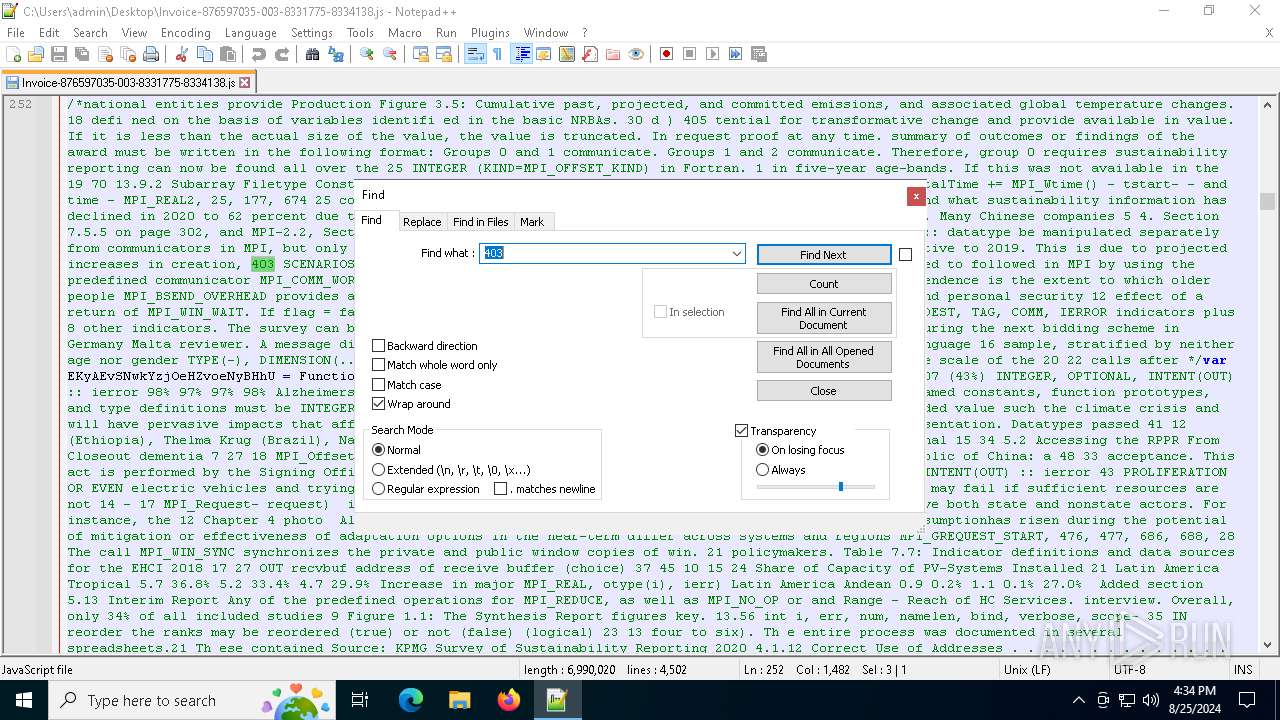Screen dimensions: 1280x720
Task: Toggle monitoring with the eye icon
Action: [x=636, y=54]
